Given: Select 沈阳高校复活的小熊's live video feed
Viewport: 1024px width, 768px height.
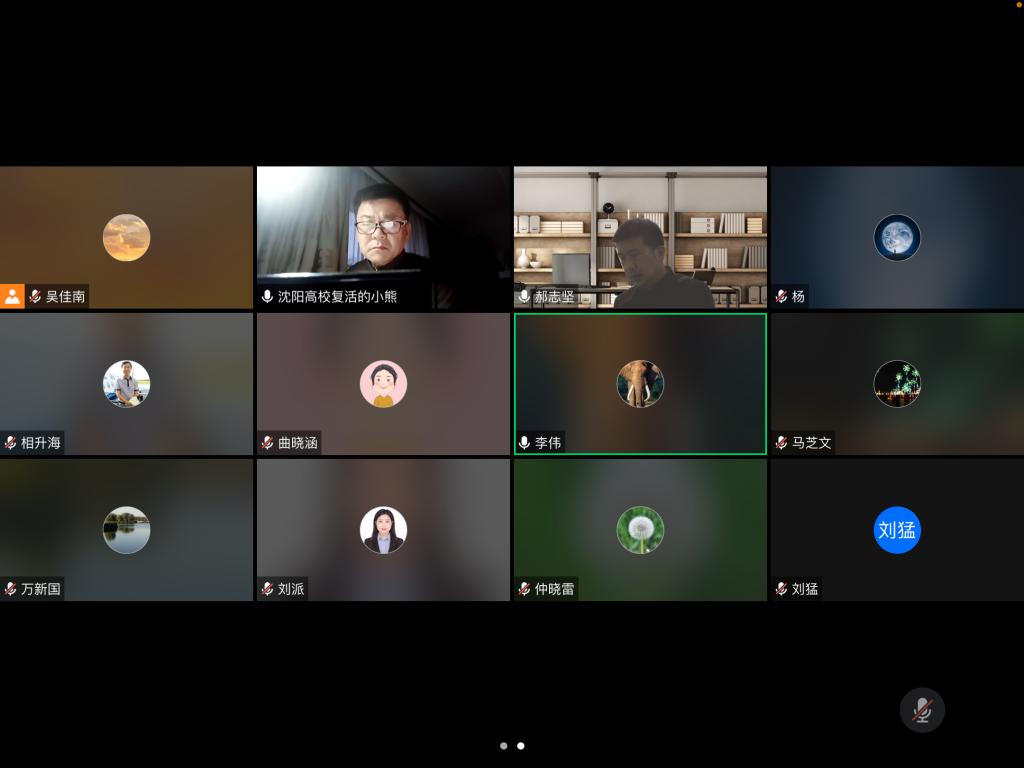Looking at the screenshot, I should [383, 237].
